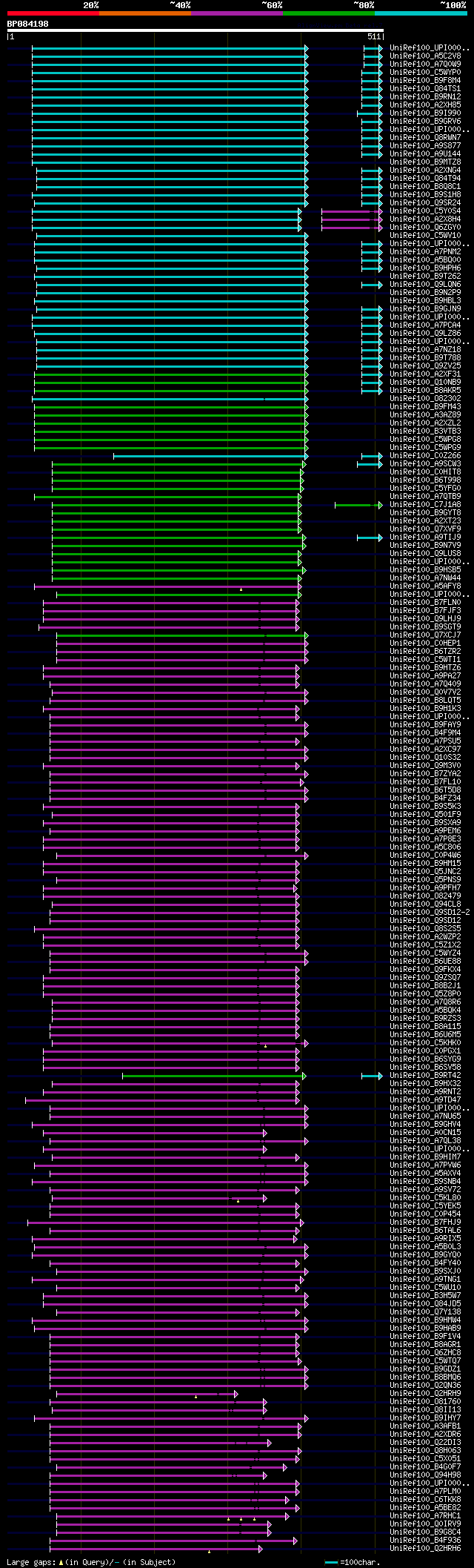Select the UniRef100_C5YOS4 label
474x1568 pixels.
[425, 211]
